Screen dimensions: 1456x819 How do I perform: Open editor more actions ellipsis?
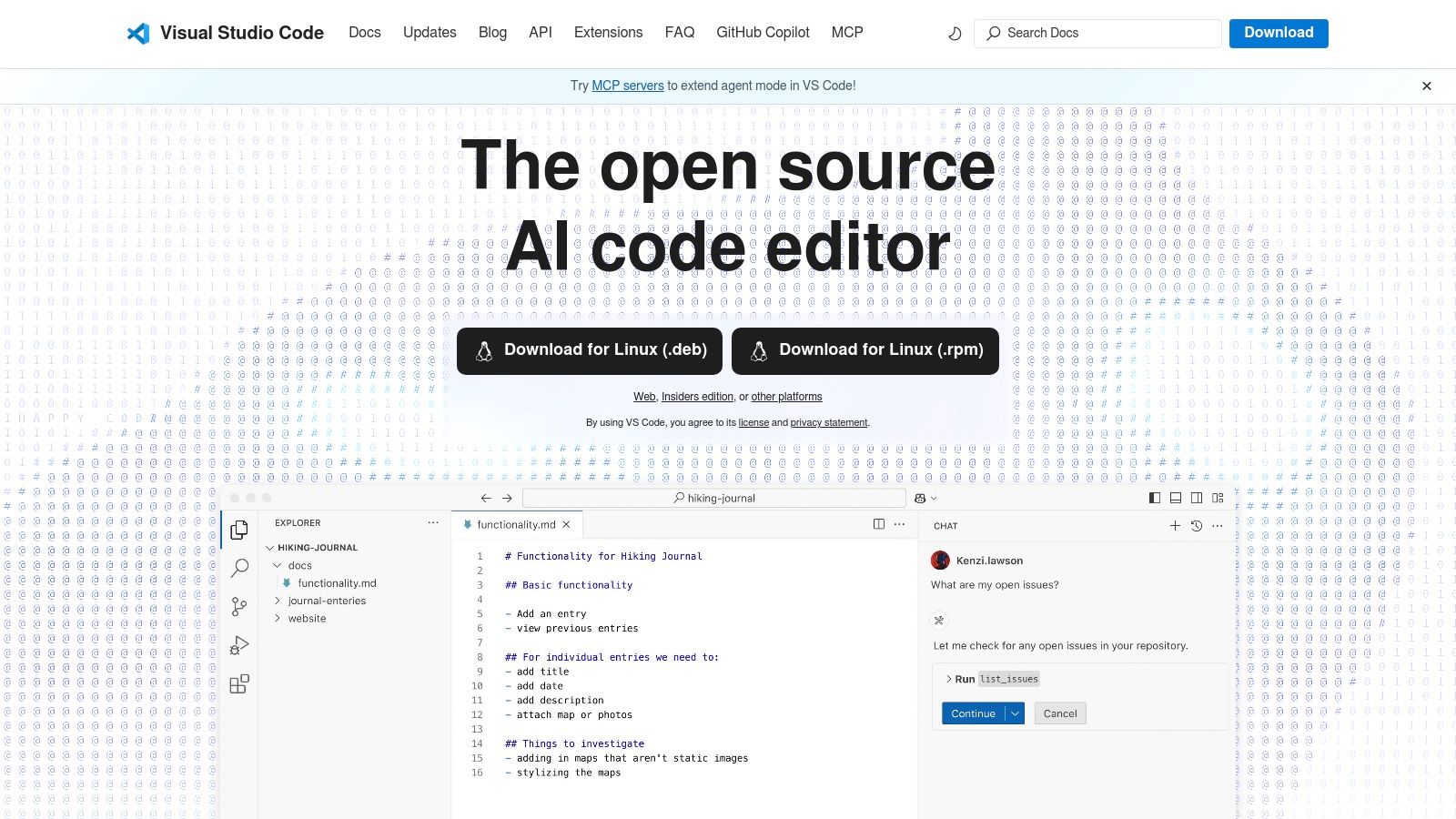pyautogui.click(x=899, y=524)
